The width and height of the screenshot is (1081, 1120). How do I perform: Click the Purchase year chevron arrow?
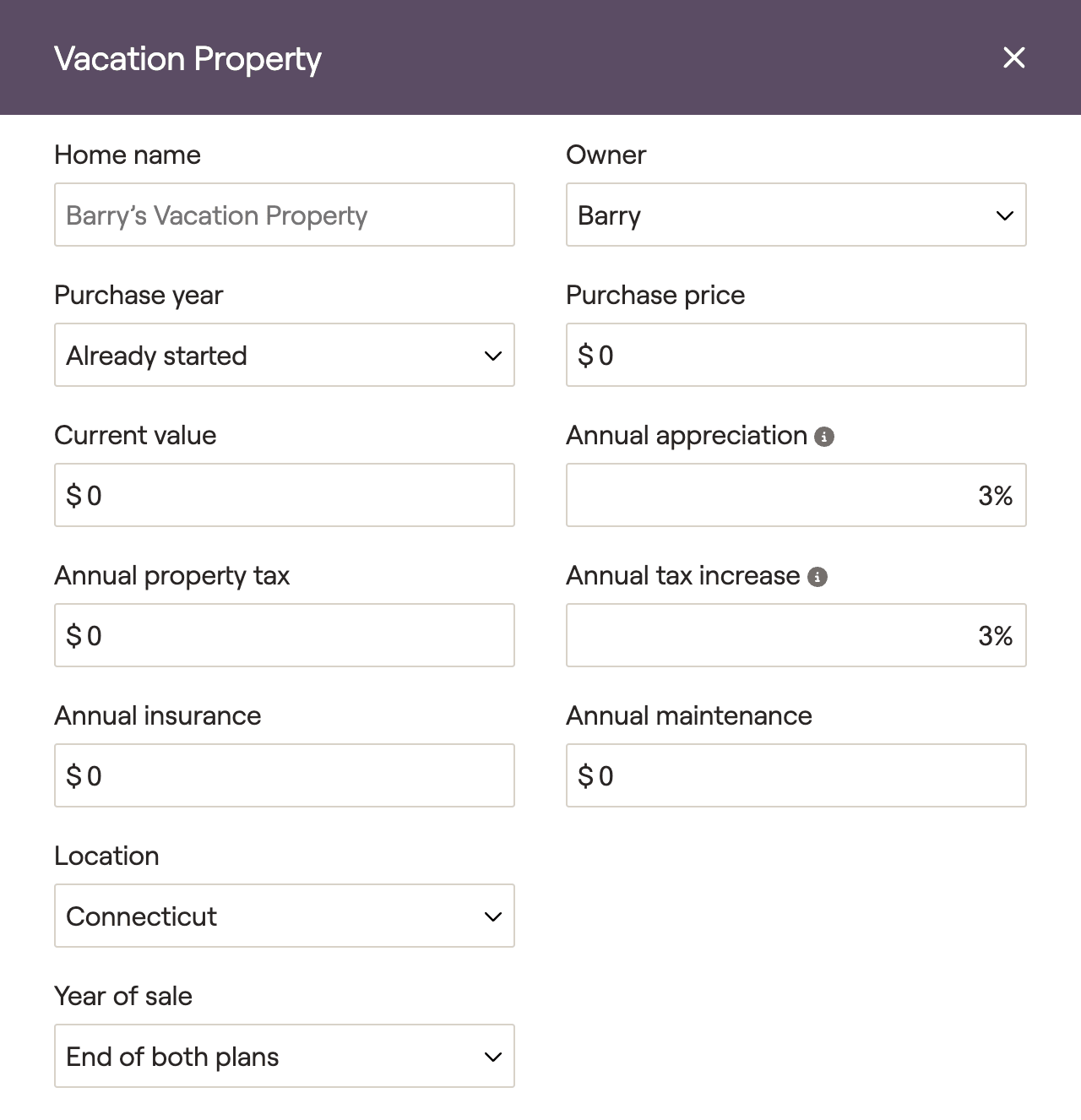(x=493, y=356)
